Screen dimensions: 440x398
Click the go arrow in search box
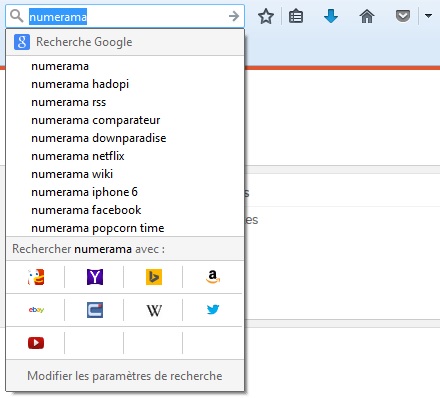click(234, 16)
